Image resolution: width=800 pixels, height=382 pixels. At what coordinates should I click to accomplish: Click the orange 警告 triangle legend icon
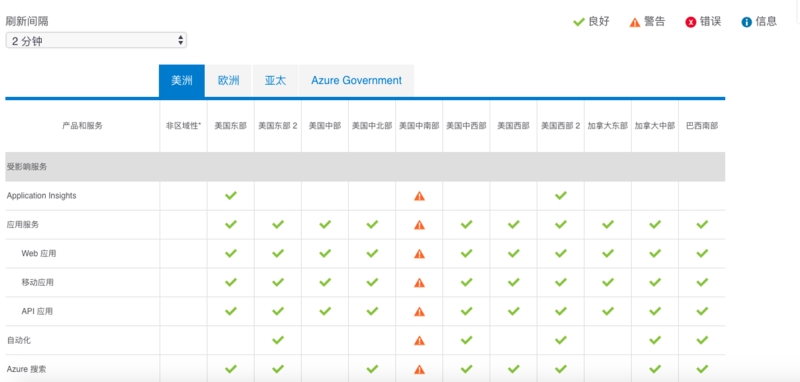[x=635, y=22]
